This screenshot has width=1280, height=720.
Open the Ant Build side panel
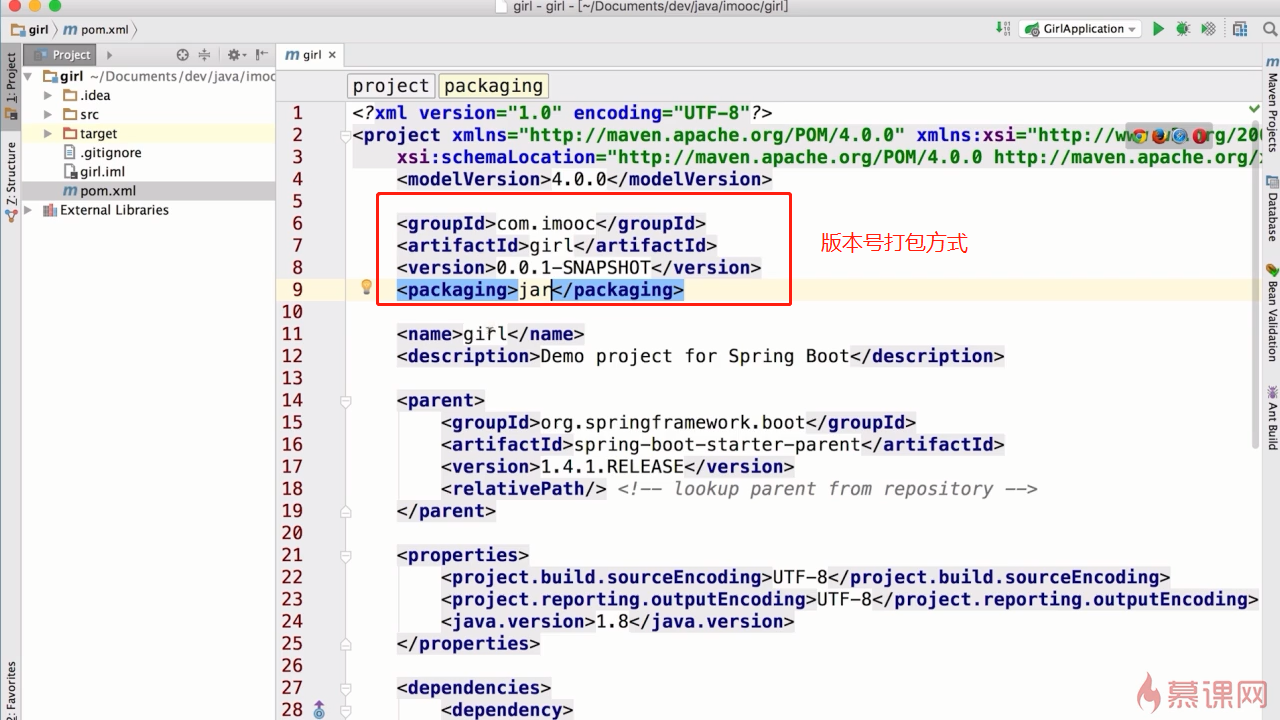tap(1272, 417)
